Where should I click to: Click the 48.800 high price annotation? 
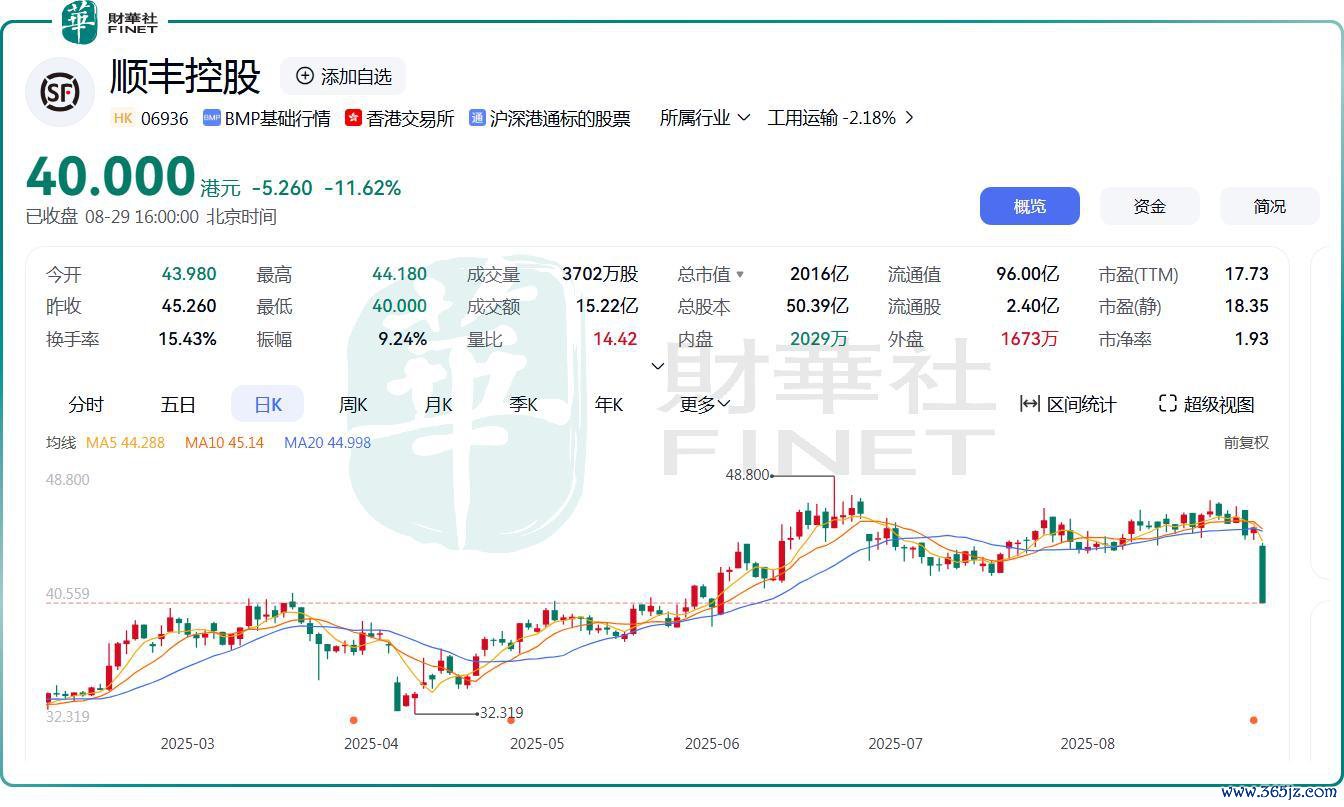click(747, 475)
